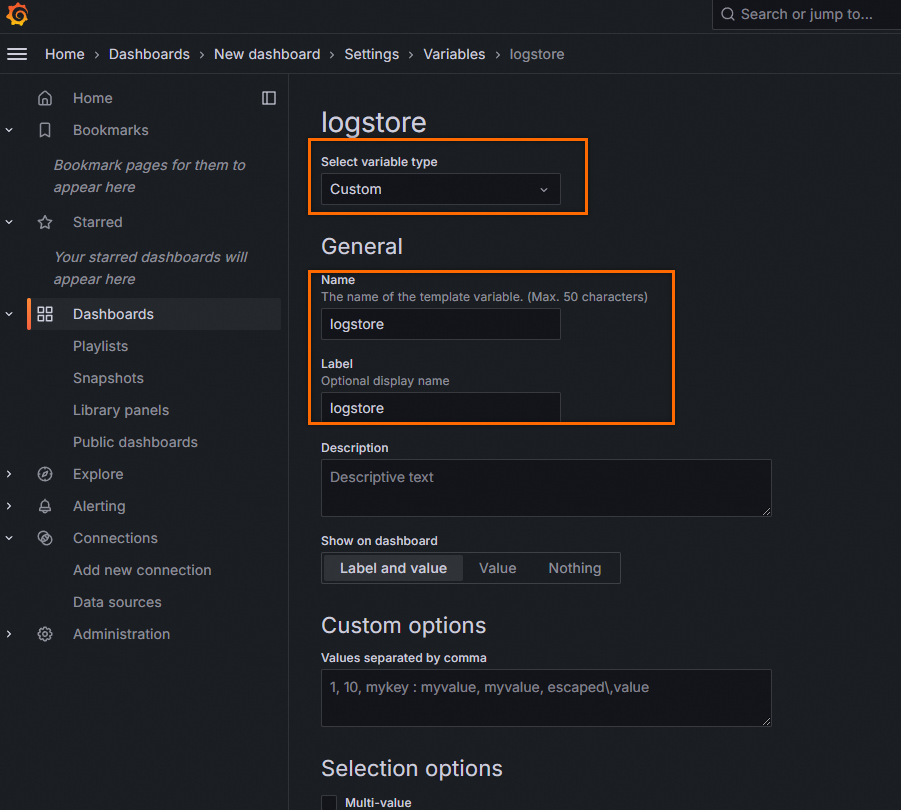Screen dimensions: 901x810
Task: Open Variables breadcrumb link
Action: 454,54
